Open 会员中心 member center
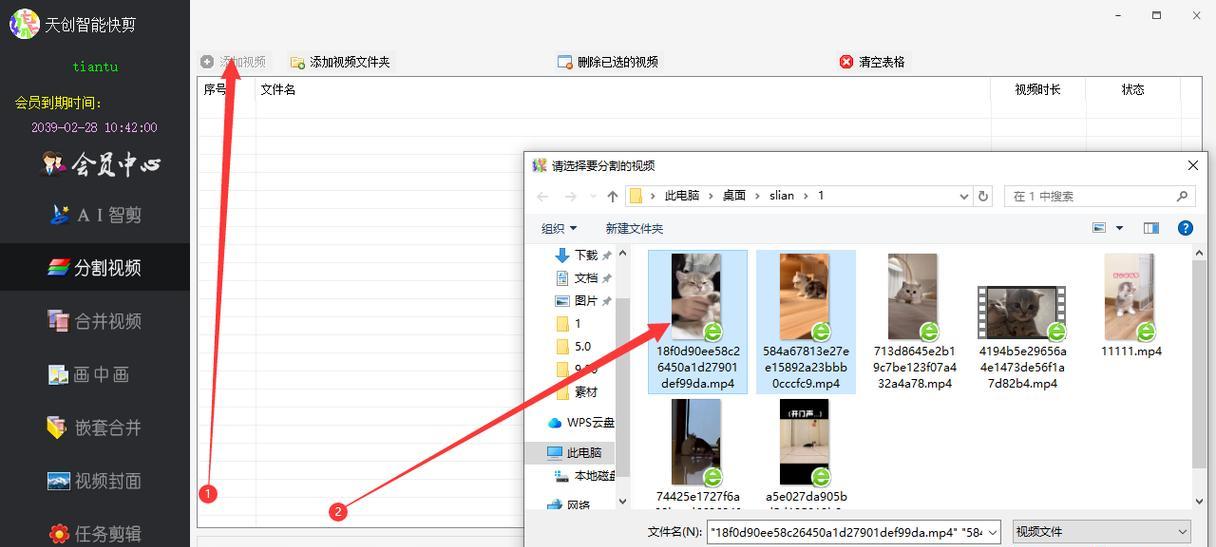Viewport: 1216px width, 547px height. point(101,164)
